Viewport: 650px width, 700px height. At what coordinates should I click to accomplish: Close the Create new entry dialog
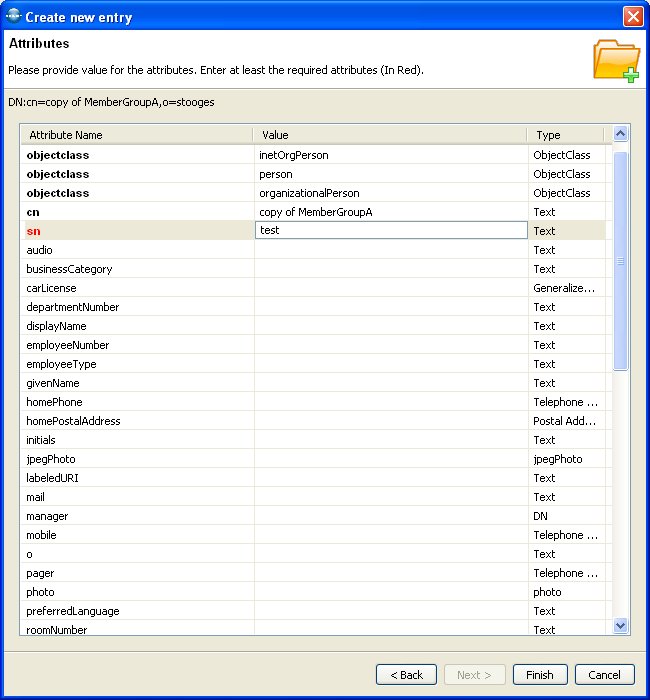pos(632,17)
